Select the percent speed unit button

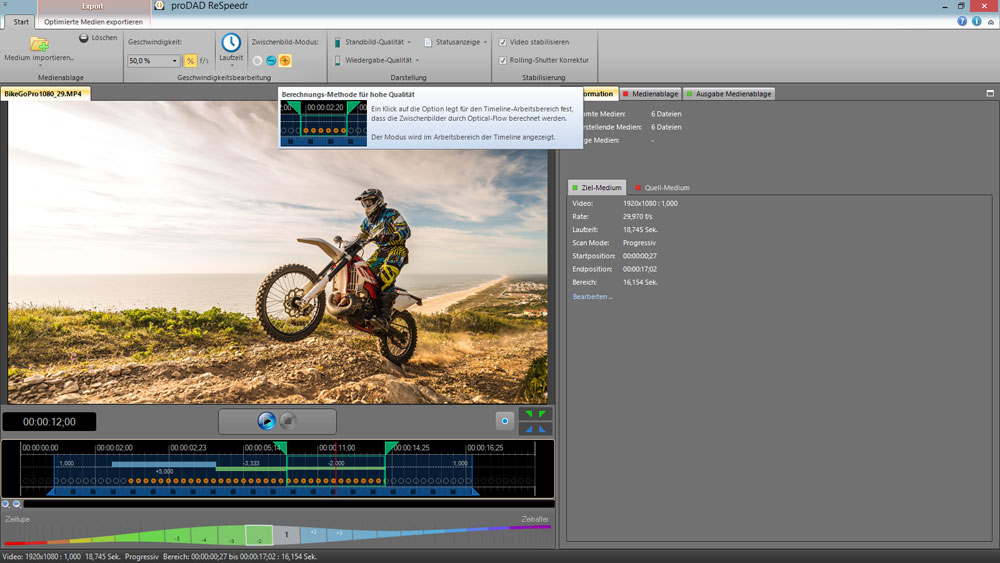click(x=190, y=61)
